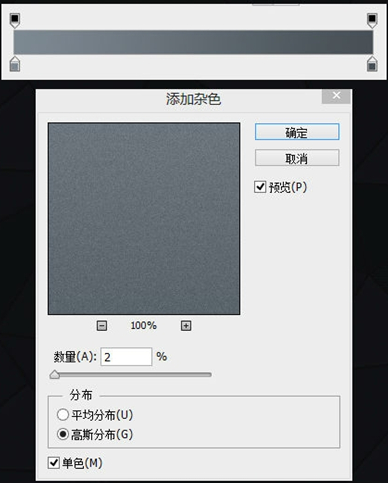
Task: Toggle the 单色(M) monochromatic checkbox
Action: pyautogui.click(x=53, y=463)
